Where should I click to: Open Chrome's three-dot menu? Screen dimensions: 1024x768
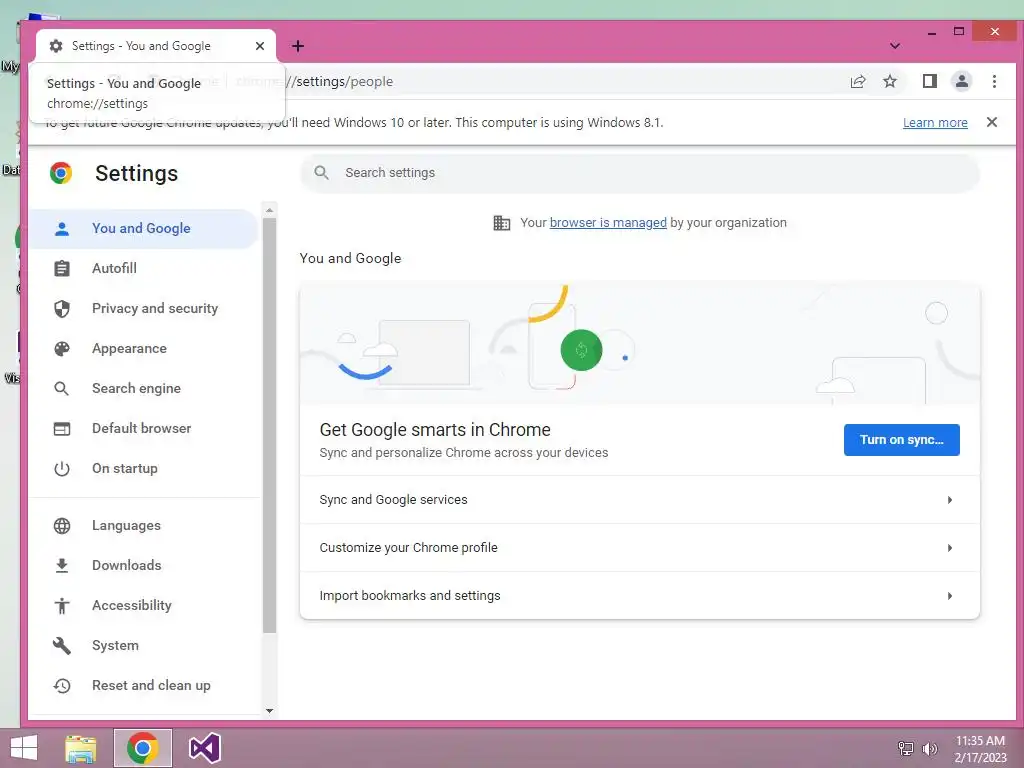[x=994, y=82]
